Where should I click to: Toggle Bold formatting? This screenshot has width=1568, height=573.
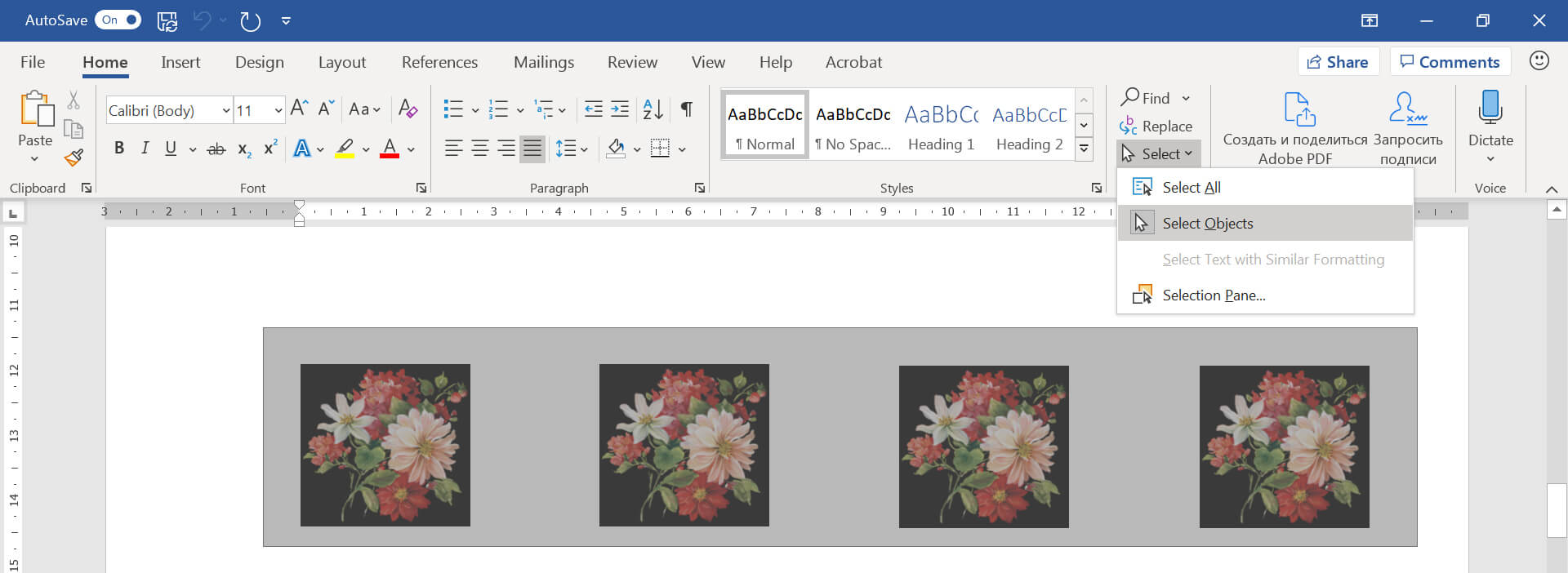pos(119,149)
